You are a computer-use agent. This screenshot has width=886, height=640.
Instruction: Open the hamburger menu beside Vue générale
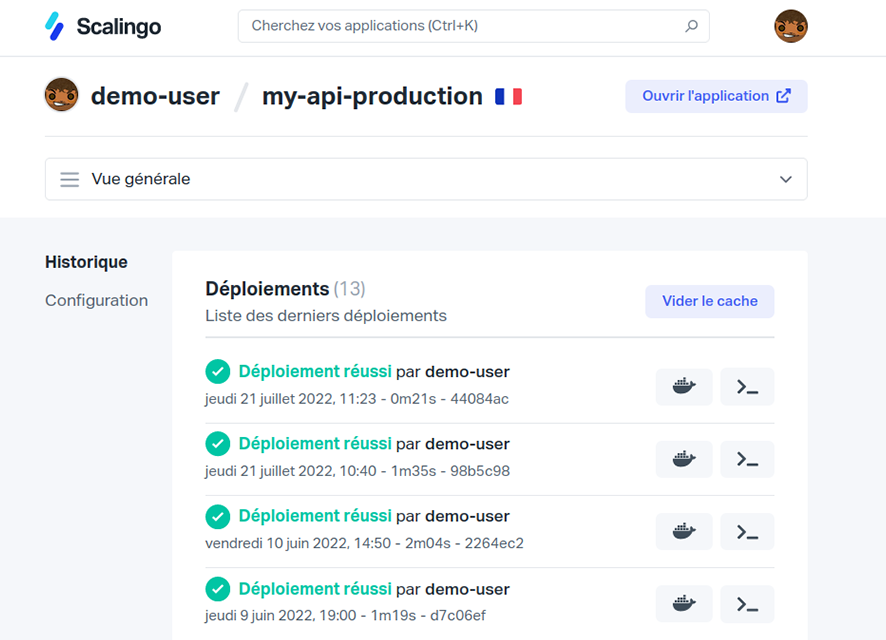pos(70,180)
